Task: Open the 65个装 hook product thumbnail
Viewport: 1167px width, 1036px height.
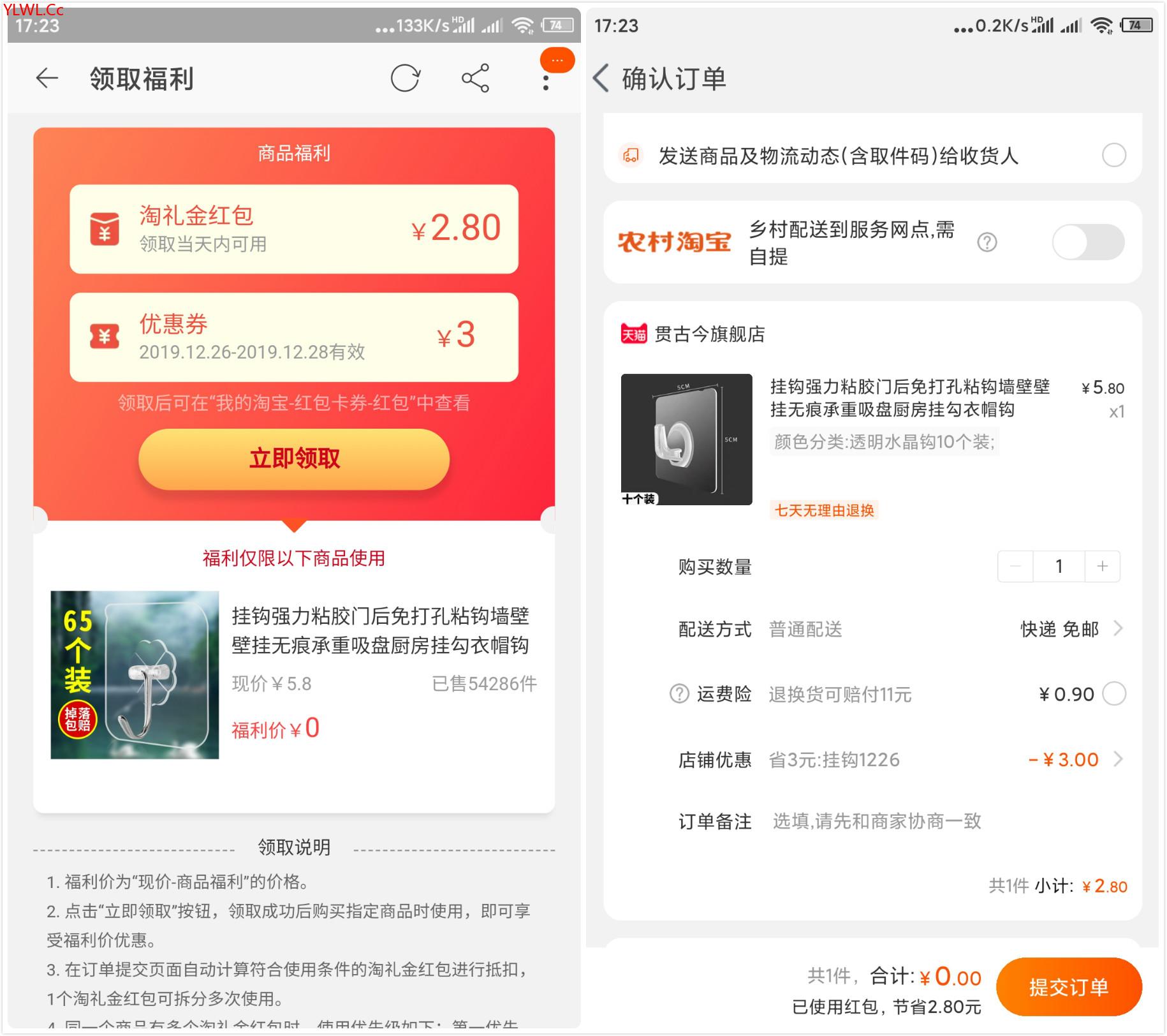Action: point(135,675)
